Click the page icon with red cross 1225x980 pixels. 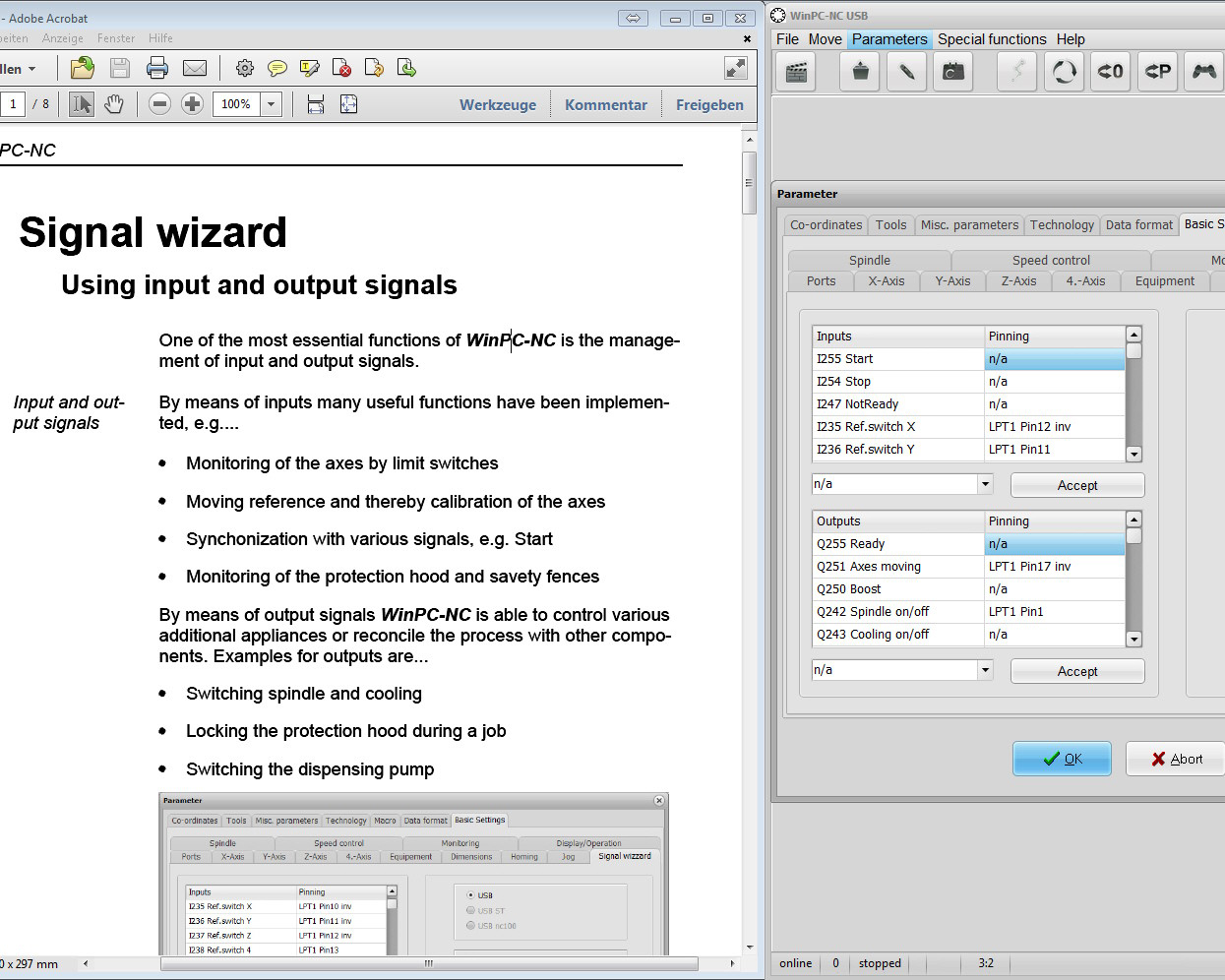point(341,68)
